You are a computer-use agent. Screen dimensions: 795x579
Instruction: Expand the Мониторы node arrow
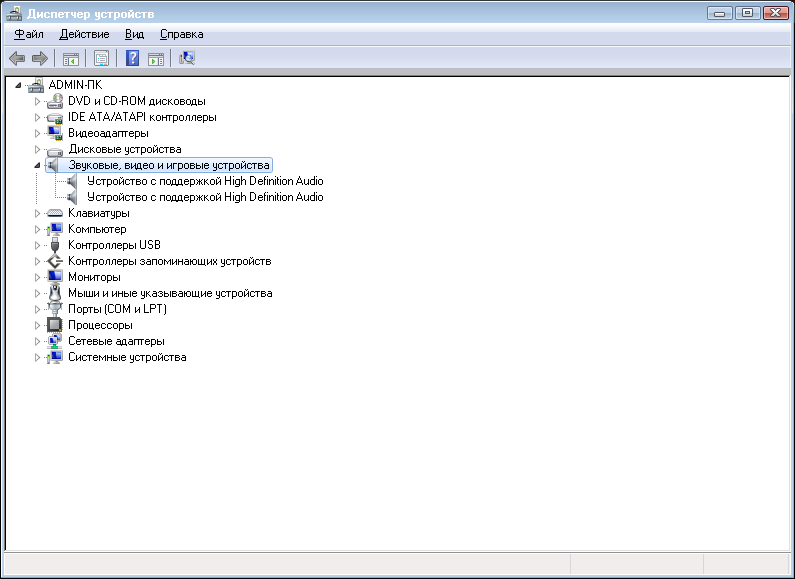37,277
